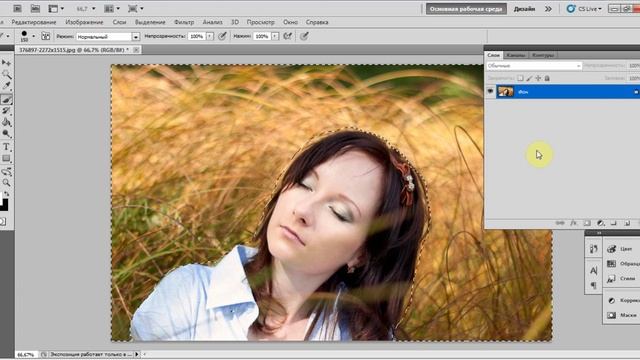The height and width of the screenshot is (360, 640).
Task: Open the Character panel icon
Action: tap(593, 270)
